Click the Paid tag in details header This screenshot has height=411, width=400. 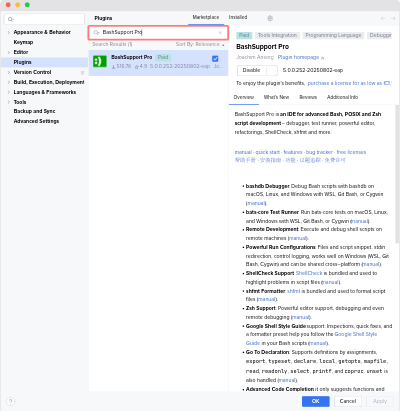coord(244,35)
